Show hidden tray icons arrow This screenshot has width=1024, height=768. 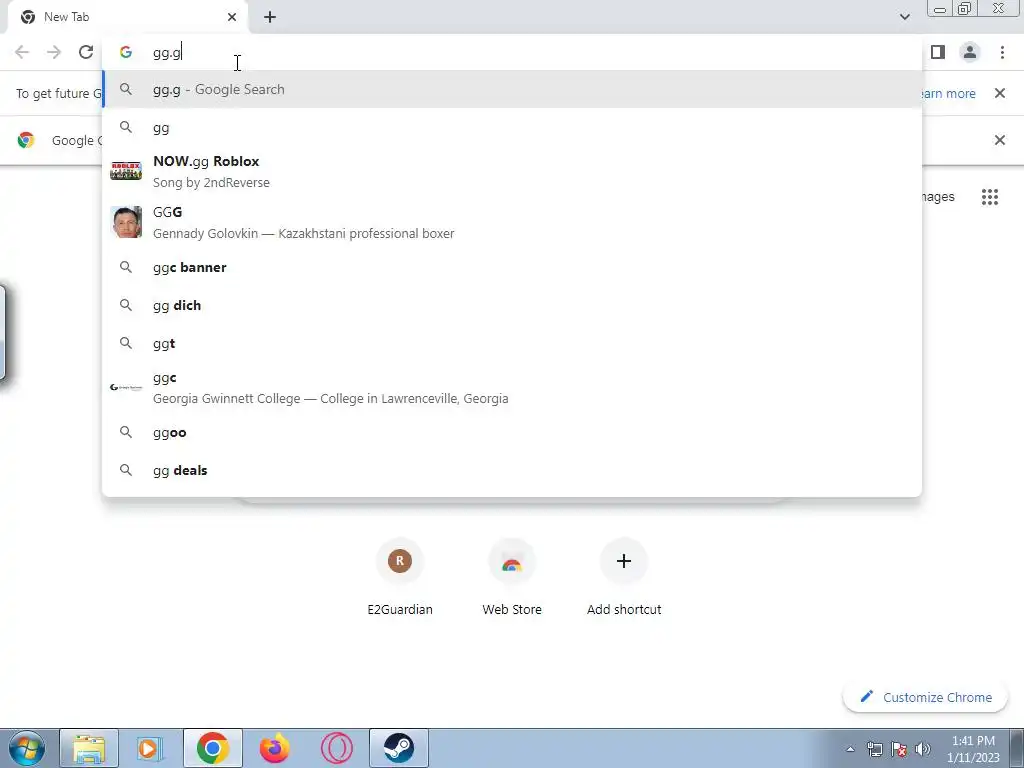pyautogui.click(x=850, y=749)
